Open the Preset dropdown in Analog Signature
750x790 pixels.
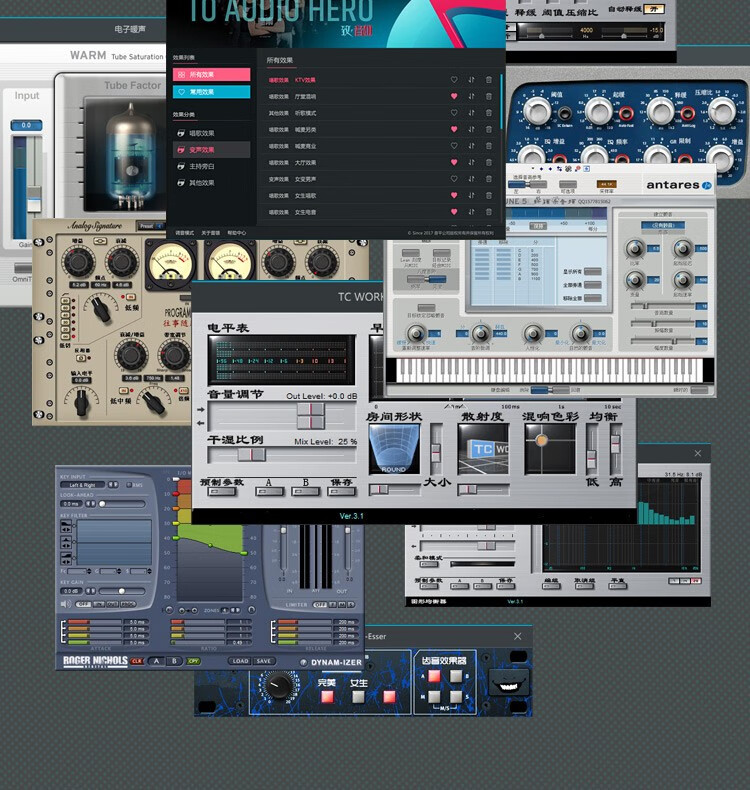(x=152, y=226)
